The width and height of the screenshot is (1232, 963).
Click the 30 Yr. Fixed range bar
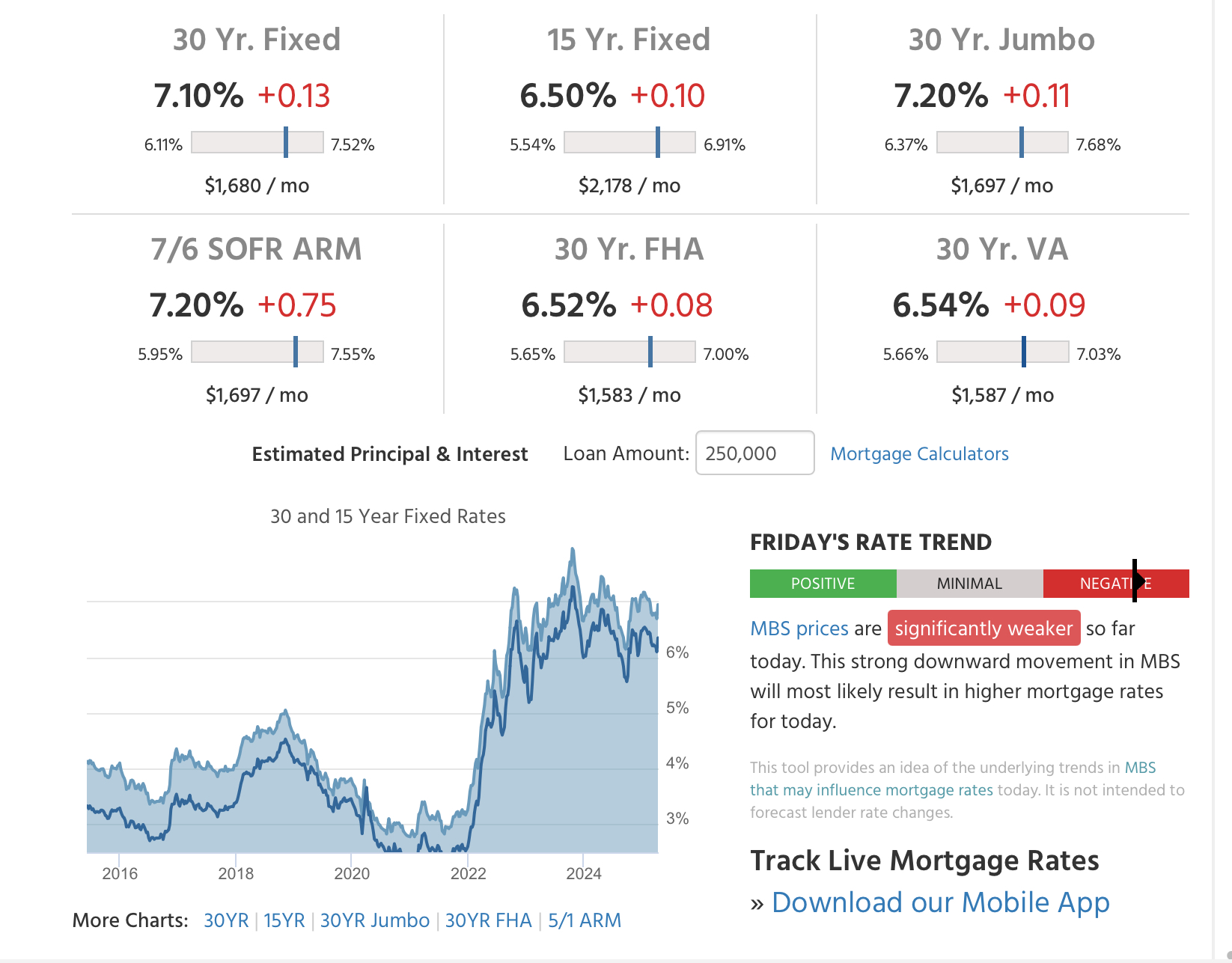(x=257, y=143)
